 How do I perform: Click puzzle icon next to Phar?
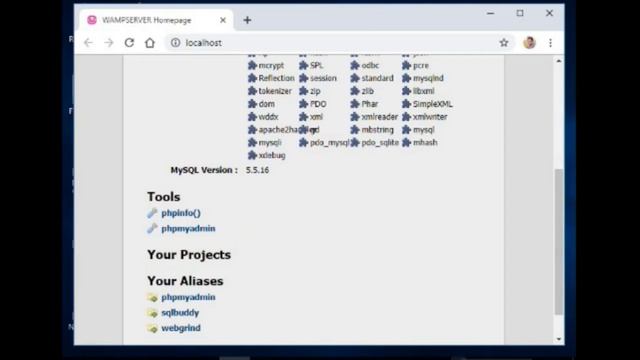pos(355,104)
